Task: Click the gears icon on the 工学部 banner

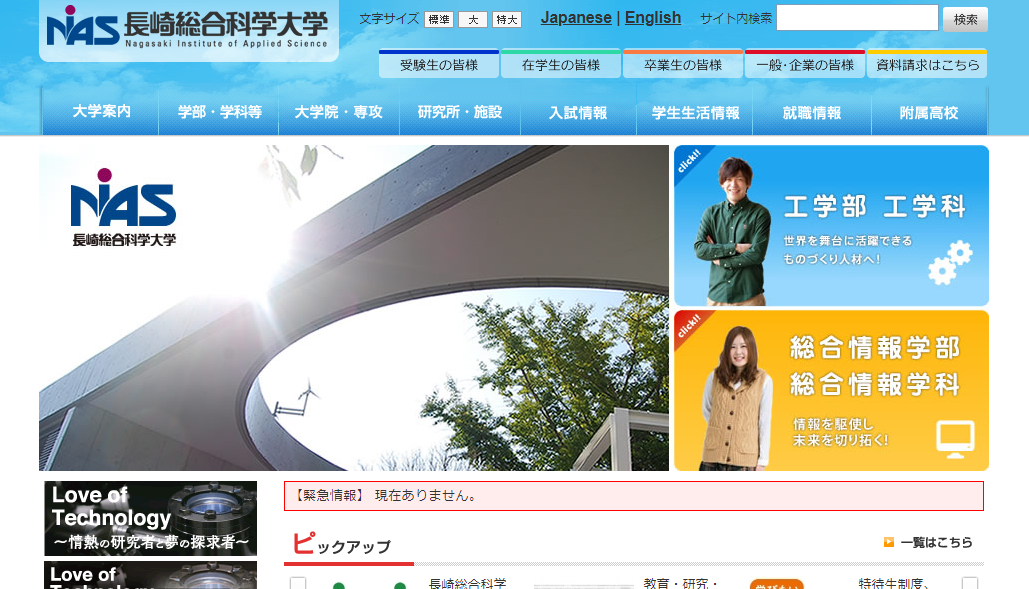Action: click(x=950, y=262)
